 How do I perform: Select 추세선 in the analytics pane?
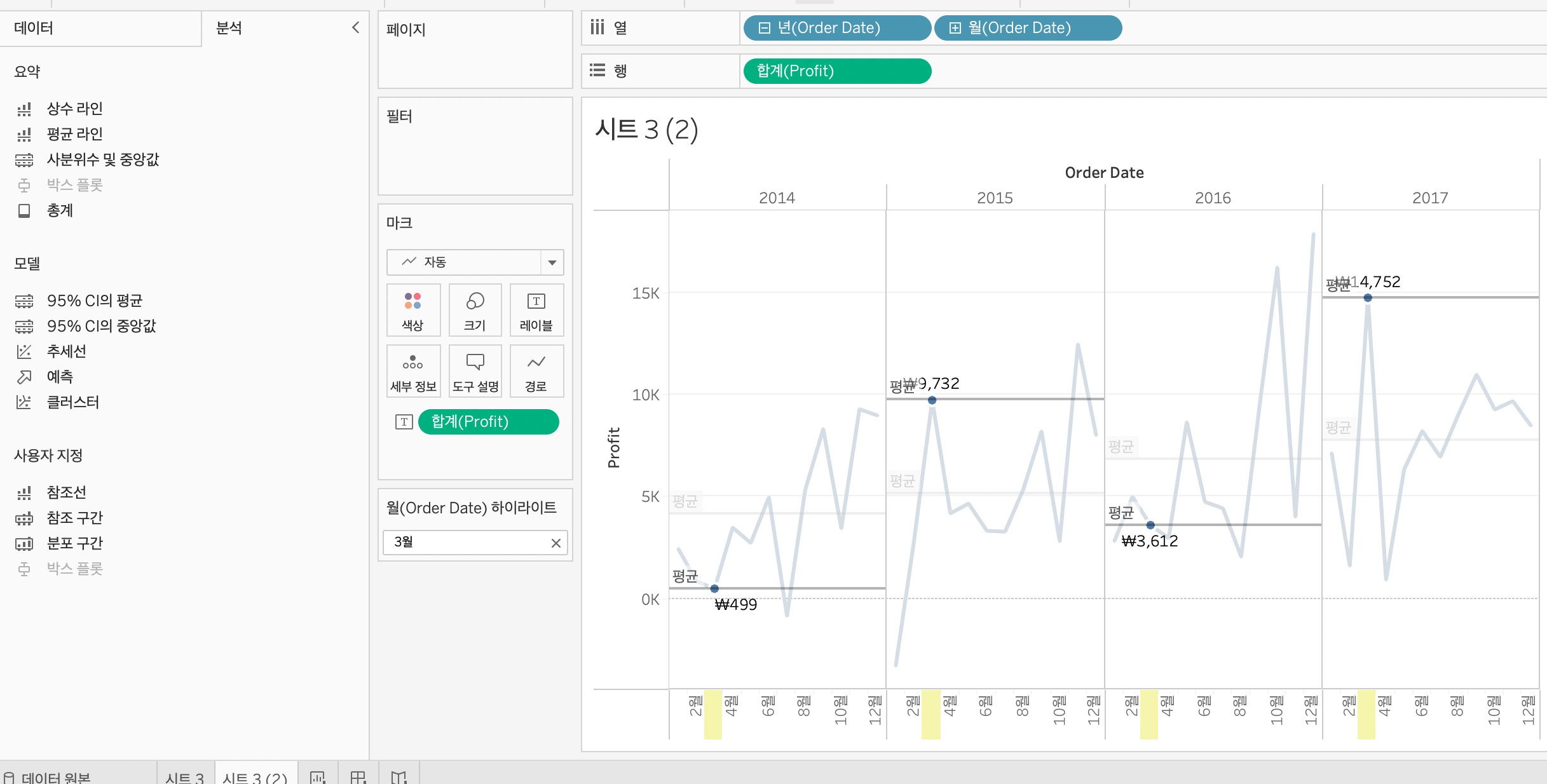click(x=66, y=351)
